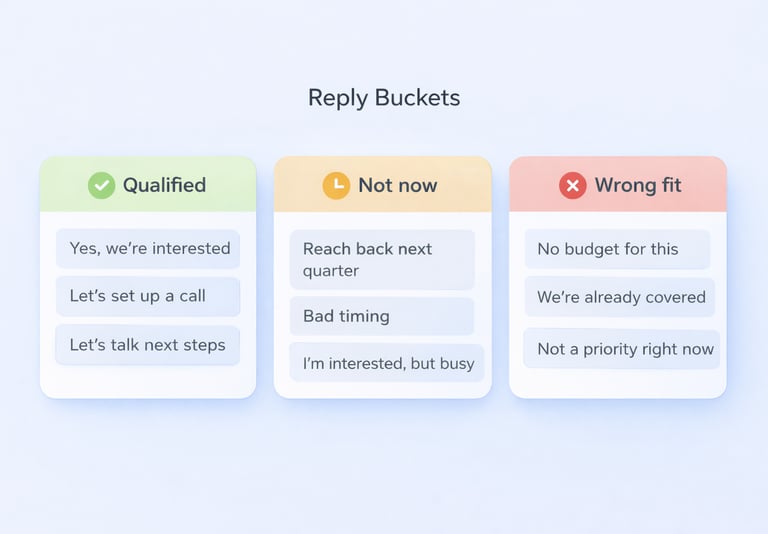
Task: Choose the "Let's set up a call" reply
Action: pyautogui.click(x=148, y=296)
